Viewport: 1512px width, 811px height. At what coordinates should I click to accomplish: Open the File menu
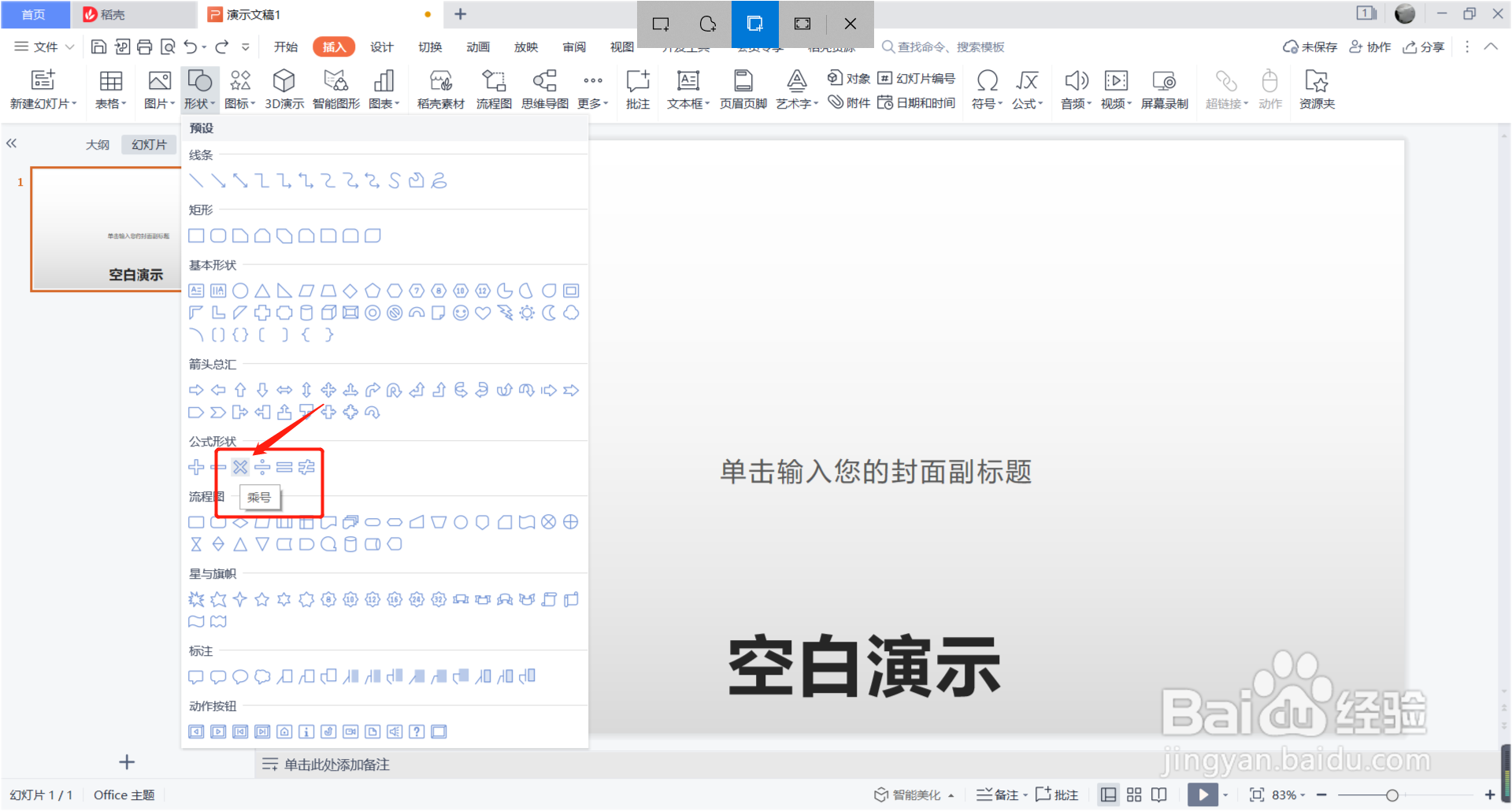pos(44,46)
